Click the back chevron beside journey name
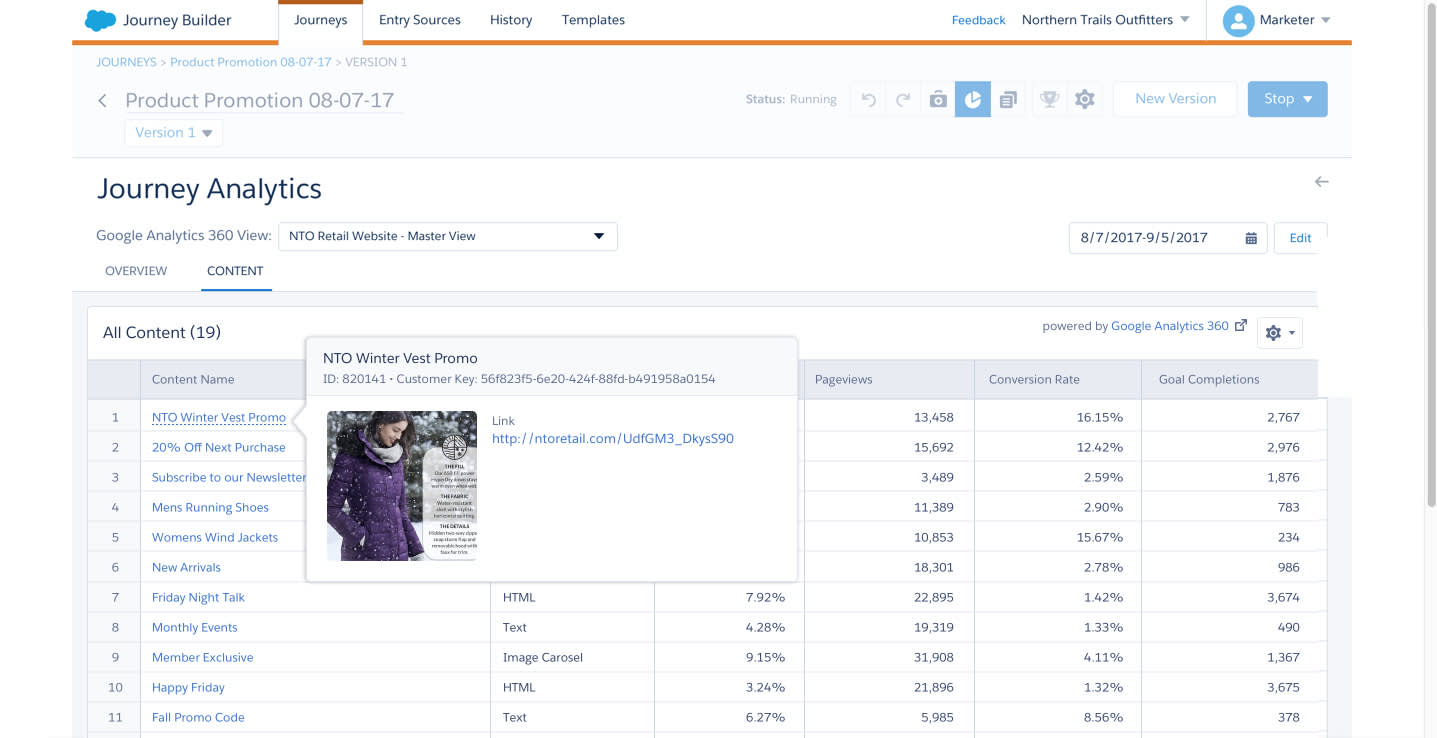The image size is (1437, 738). pos(102,101)
